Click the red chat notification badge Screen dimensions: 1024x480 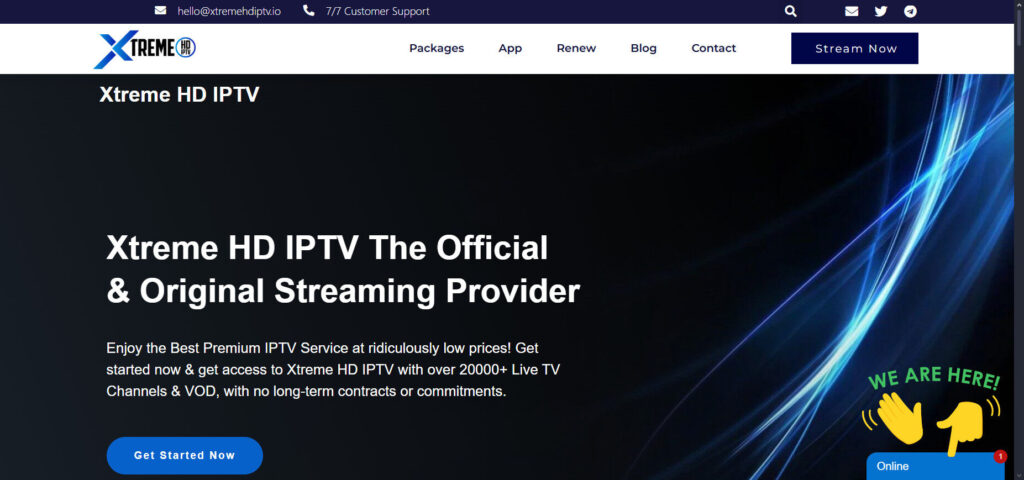point(1000,456)
